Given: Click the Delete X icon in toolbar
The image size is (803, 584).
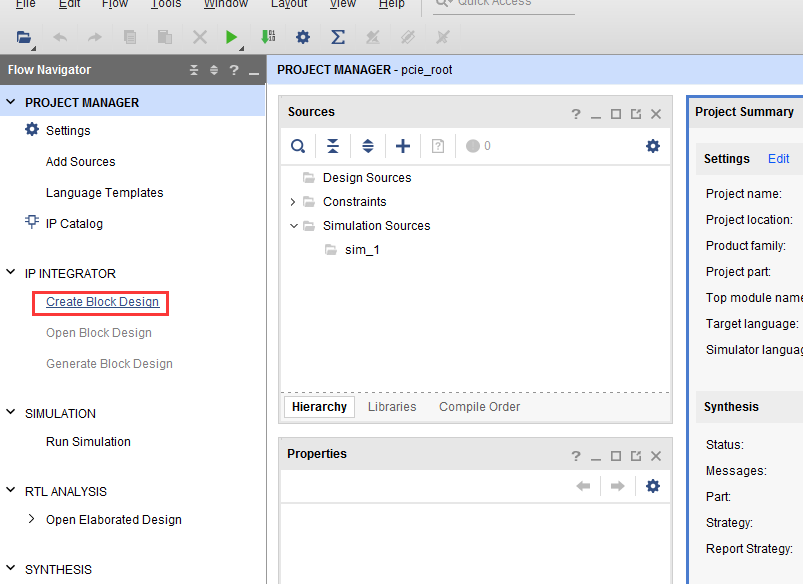Looking at the screenshot, I should (x=200, y=37).
